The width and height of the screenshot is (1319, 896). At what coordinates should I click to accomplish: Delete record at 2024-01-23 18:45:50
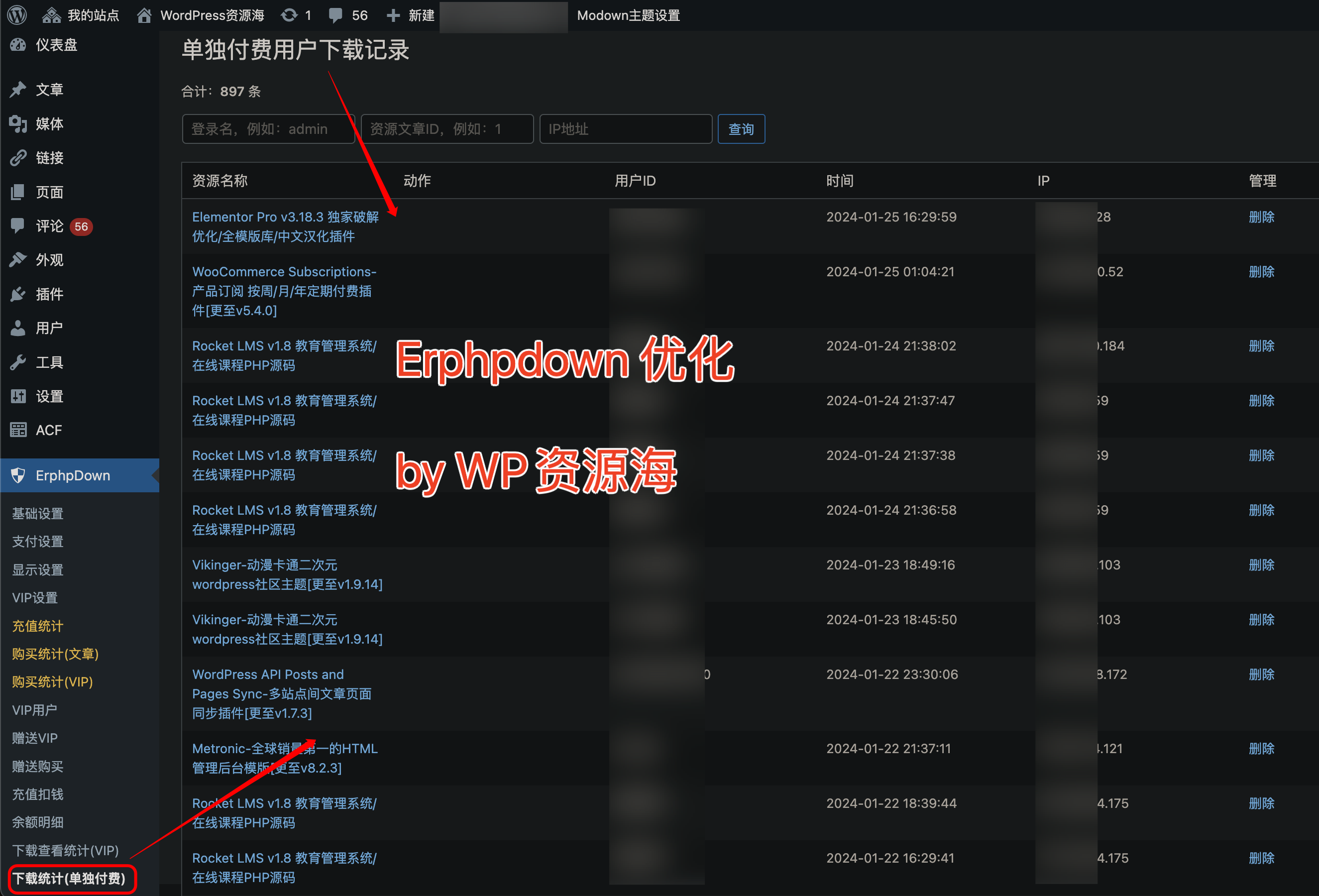pyautogui.click(x=1262, y=620)
